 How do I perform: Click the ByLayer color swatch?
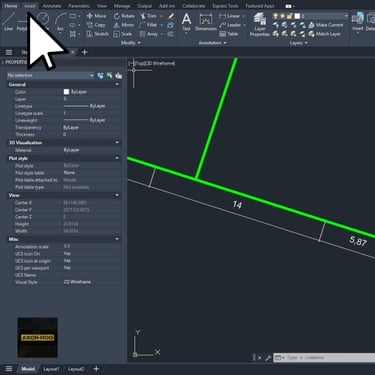click(x=66, y=92)
